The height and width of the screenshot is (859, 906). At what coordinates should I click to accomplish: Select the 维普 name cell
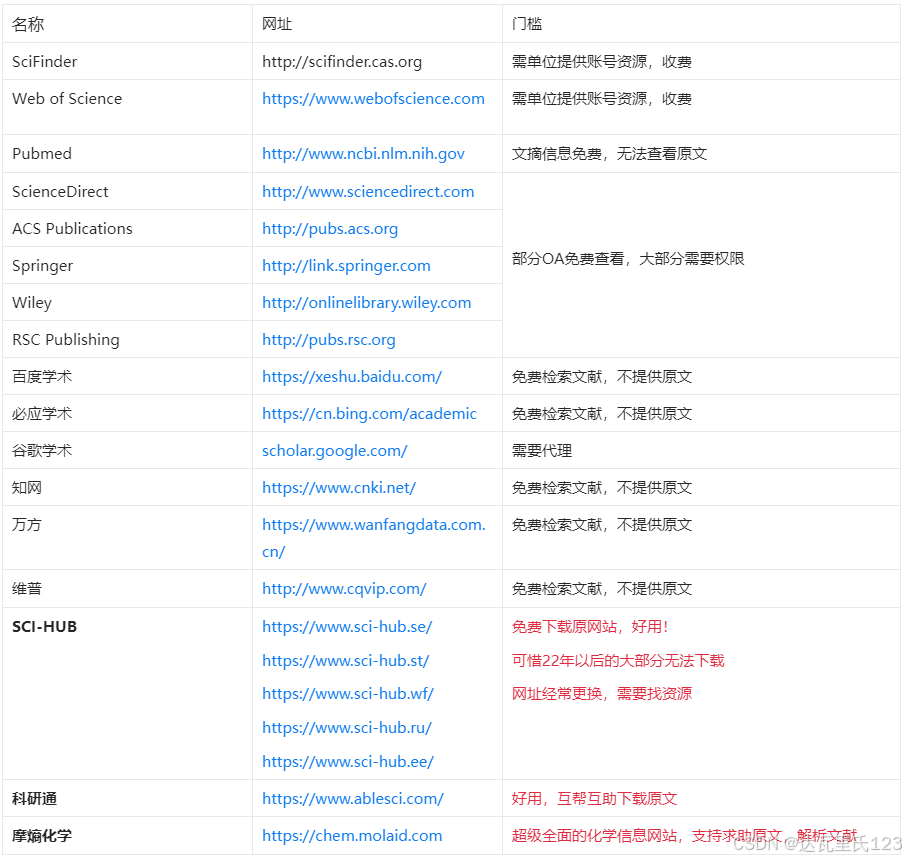(127, 589)
